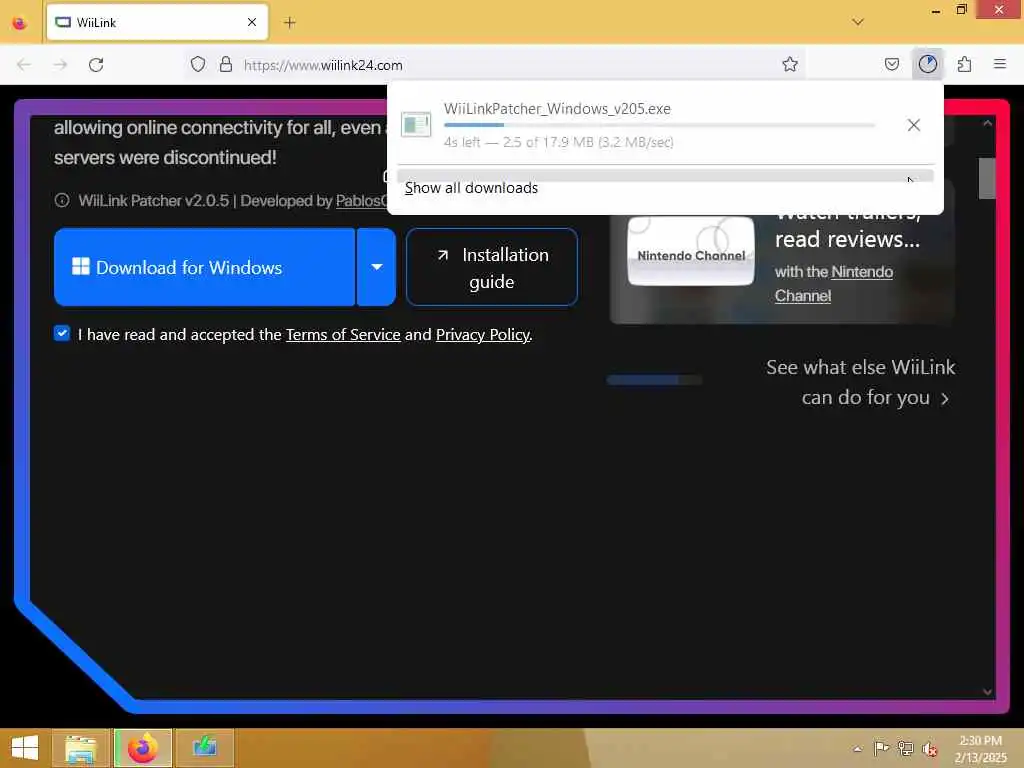
Task: Close the WiiLink tab
Action: (x=252, y=22)
